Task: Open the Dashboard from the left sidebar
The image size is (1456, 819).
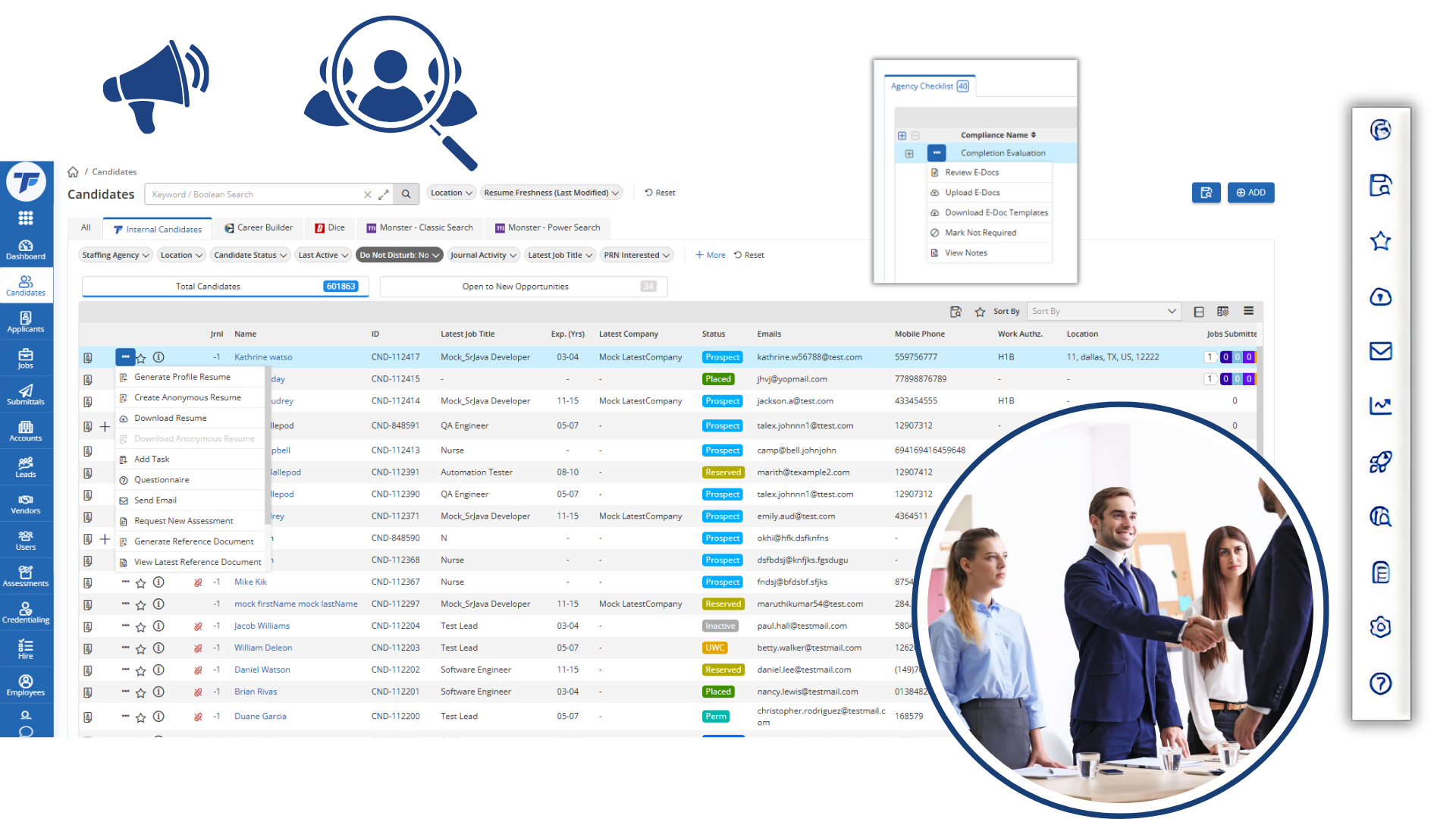Action: coord(26,249)
